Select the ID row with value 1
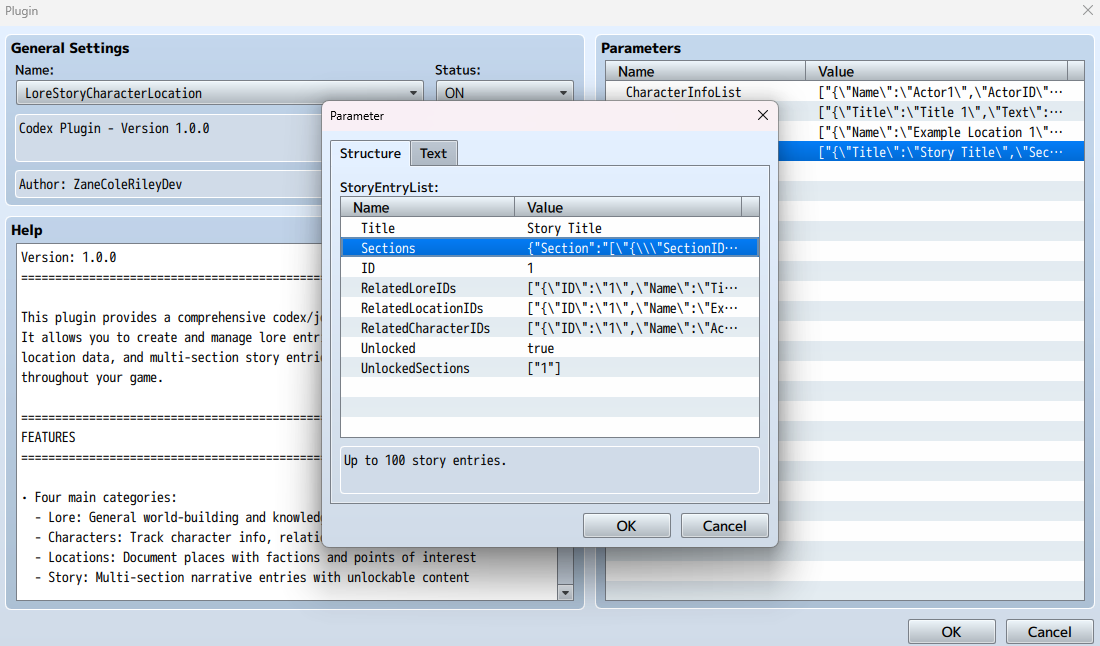Screen dimensions: 1100x646 click(x=549, y=268)
